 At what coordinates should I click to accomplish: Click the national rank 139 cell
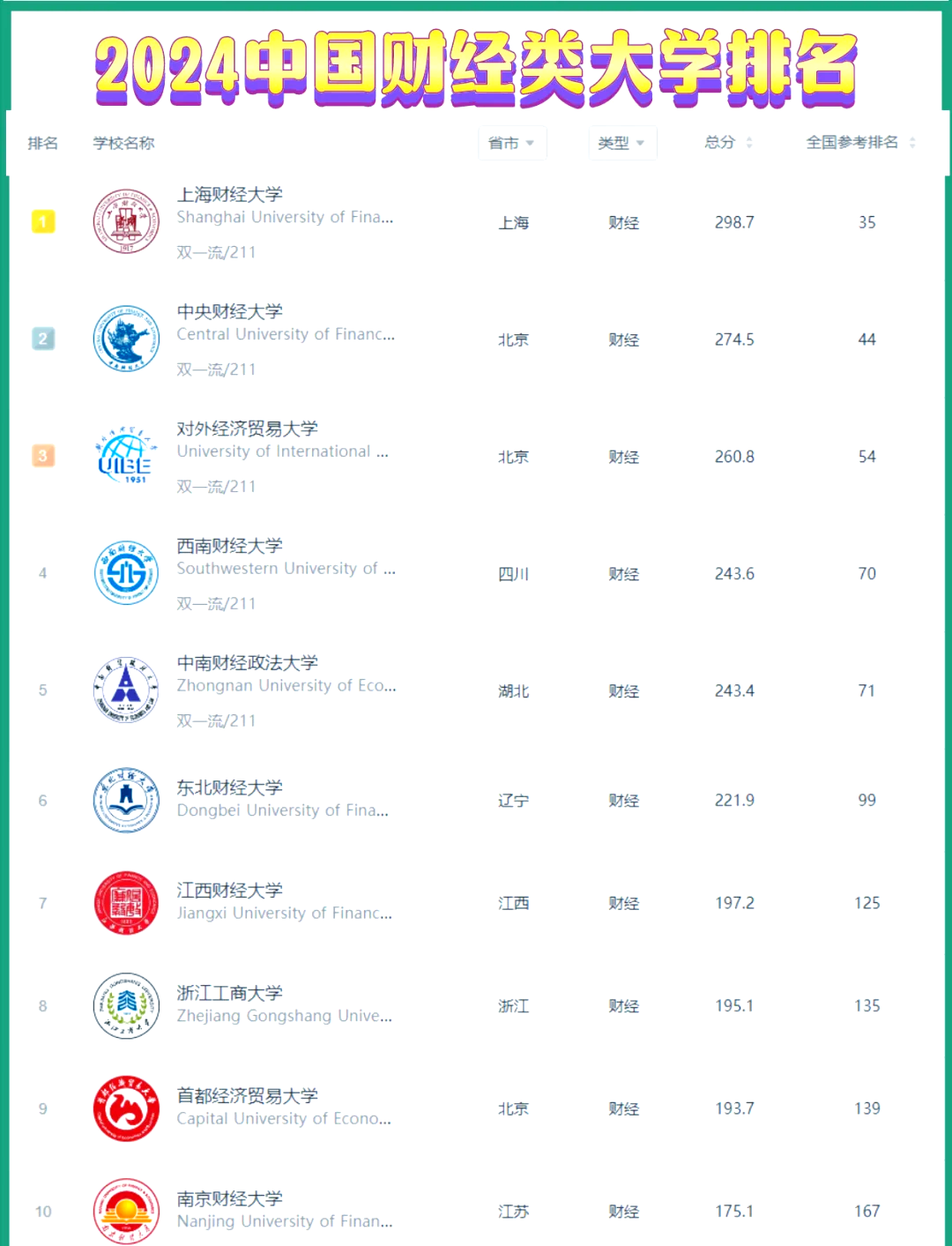point(867,1108)
